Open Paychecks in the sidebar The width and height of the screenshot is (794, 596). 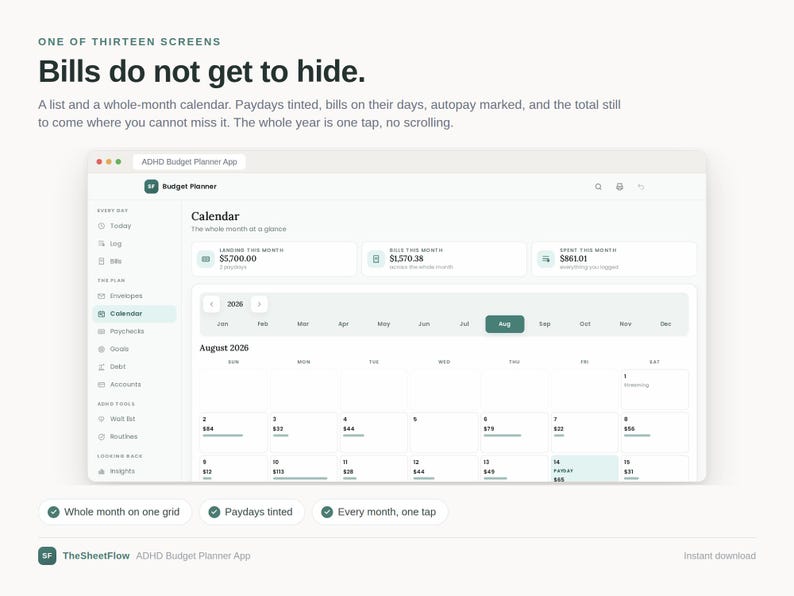tap(134, 331)
